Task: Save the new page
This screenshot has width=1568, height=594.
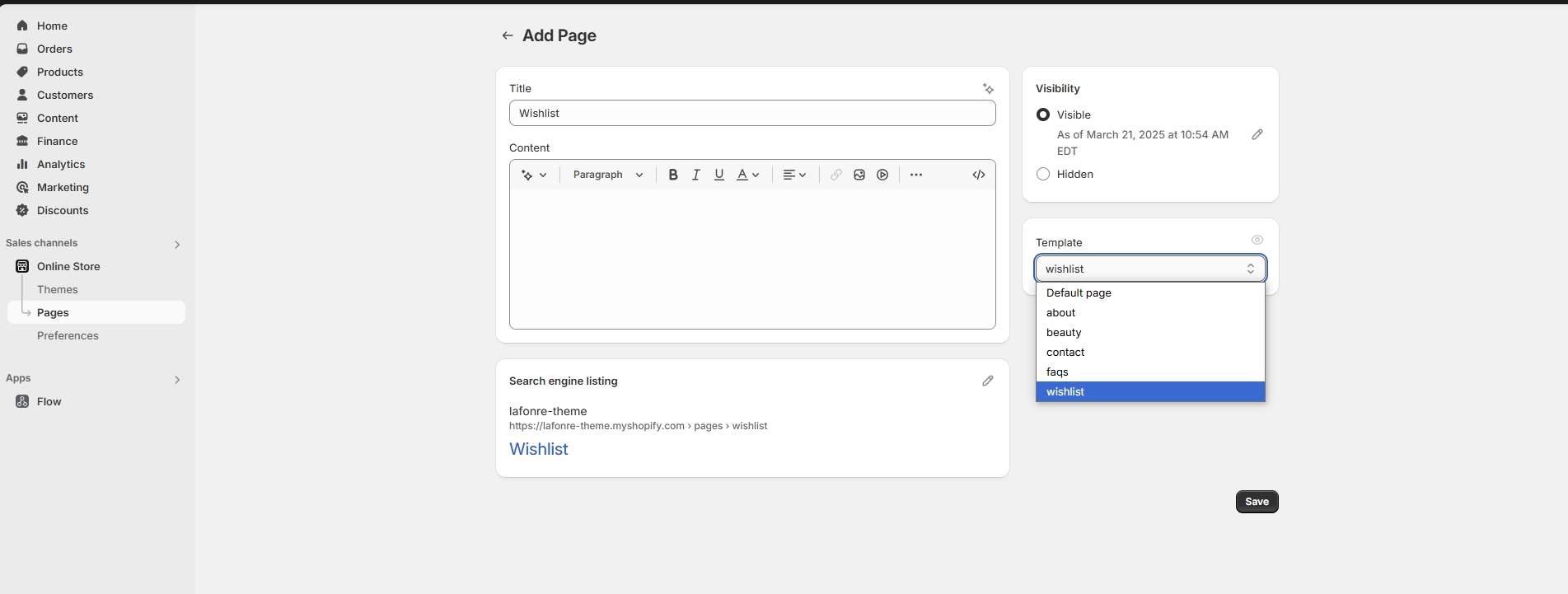Action: point(1257,502)
